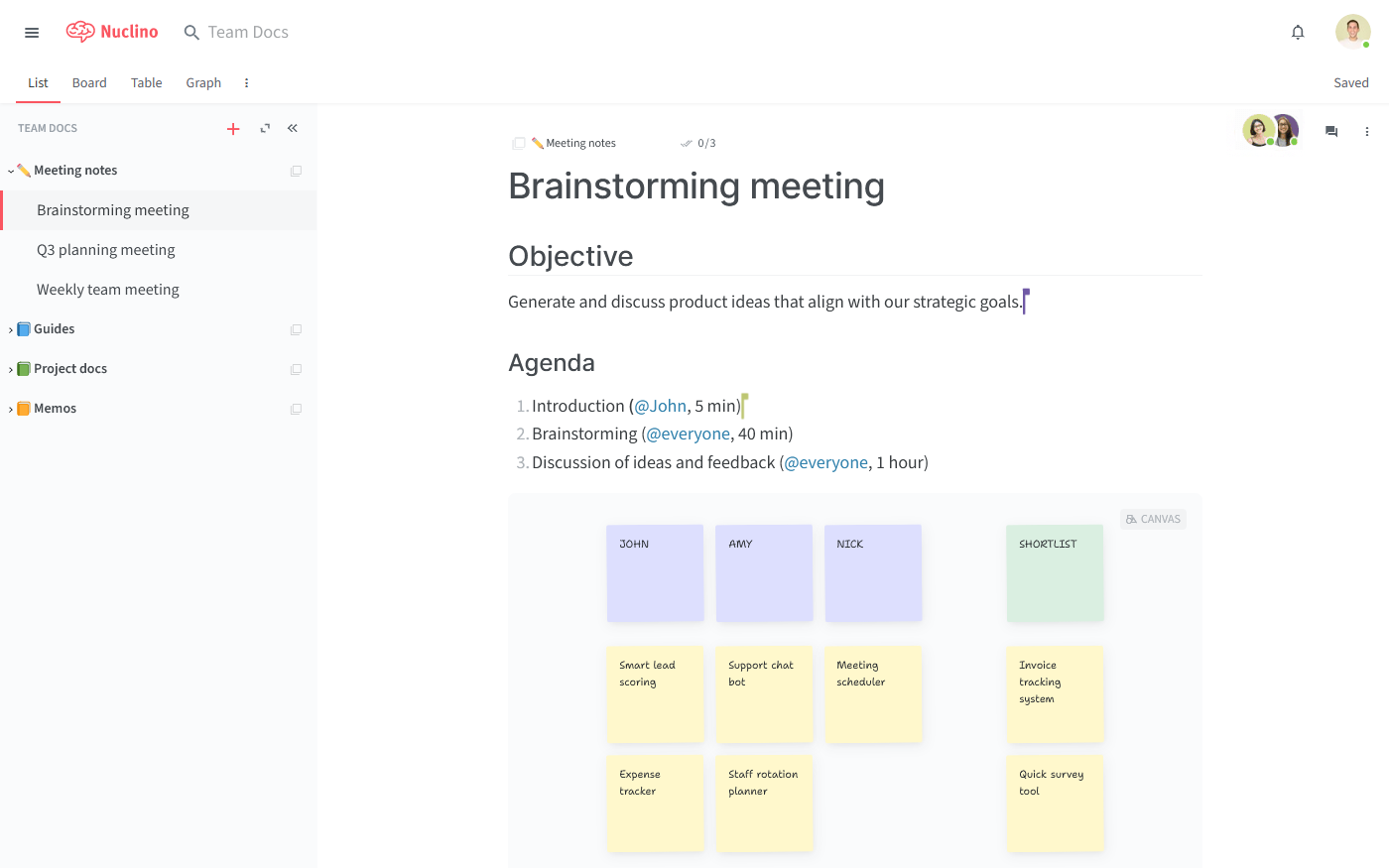Screen dimensions: 1389x868
Task: Expand the Memos collection
Action: tap(11, 409)
